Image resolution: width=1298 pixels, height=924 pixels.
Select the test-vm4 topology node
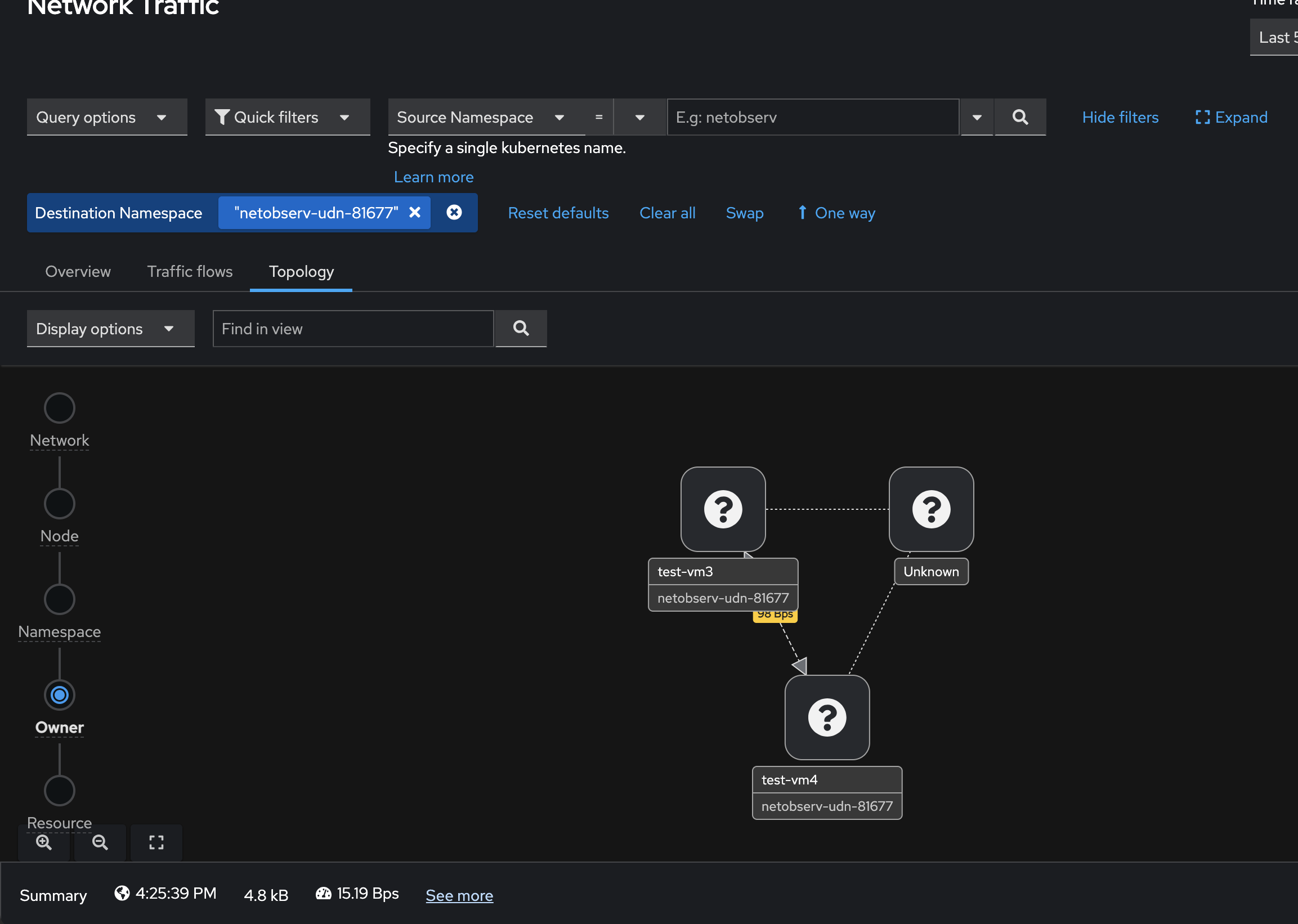coord(827,717)
